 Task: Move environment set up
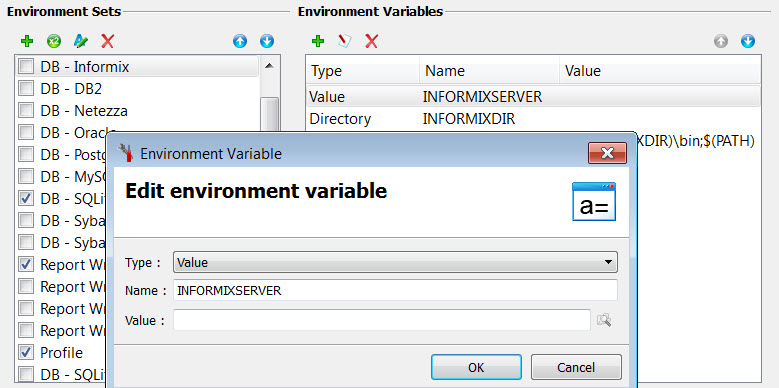240,41
